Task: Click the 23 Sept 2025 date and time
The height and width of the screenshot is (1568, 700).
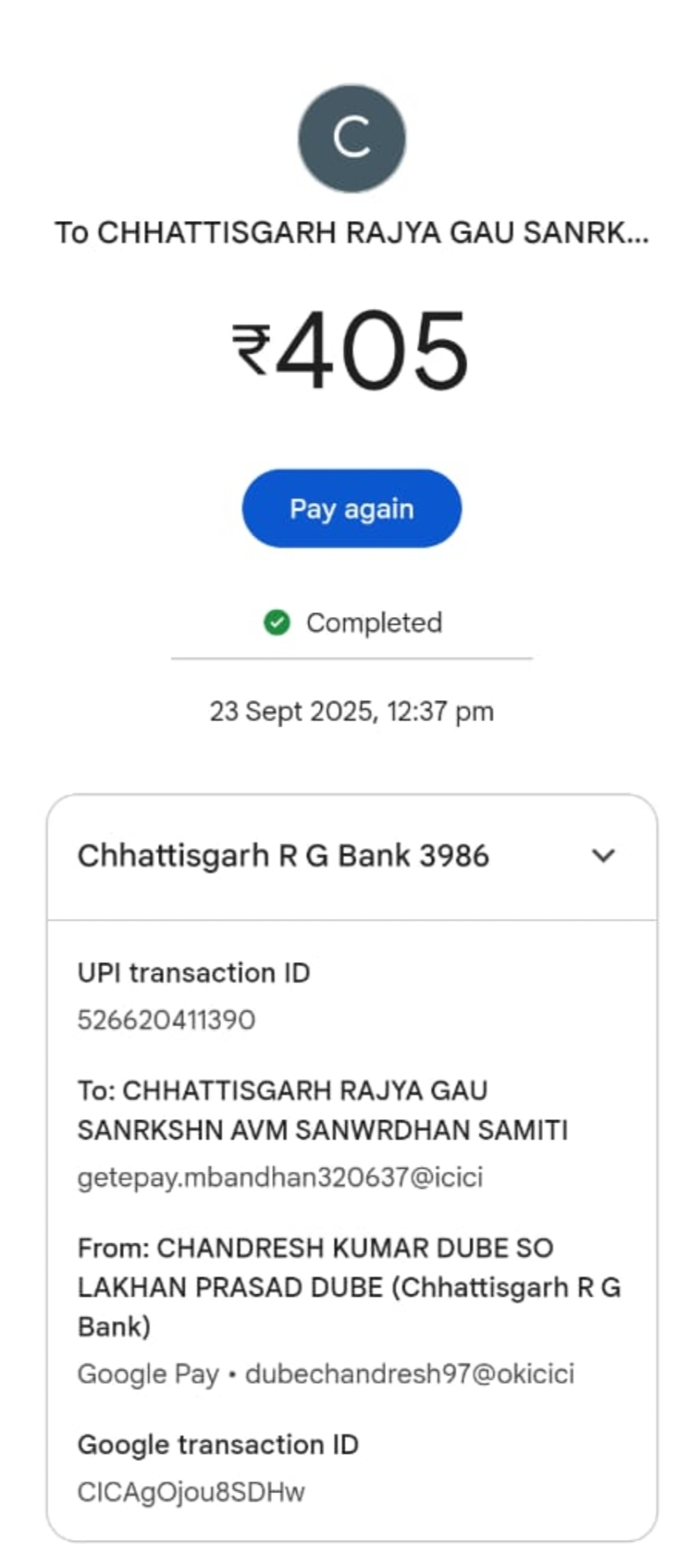Action: click(351, 711)
